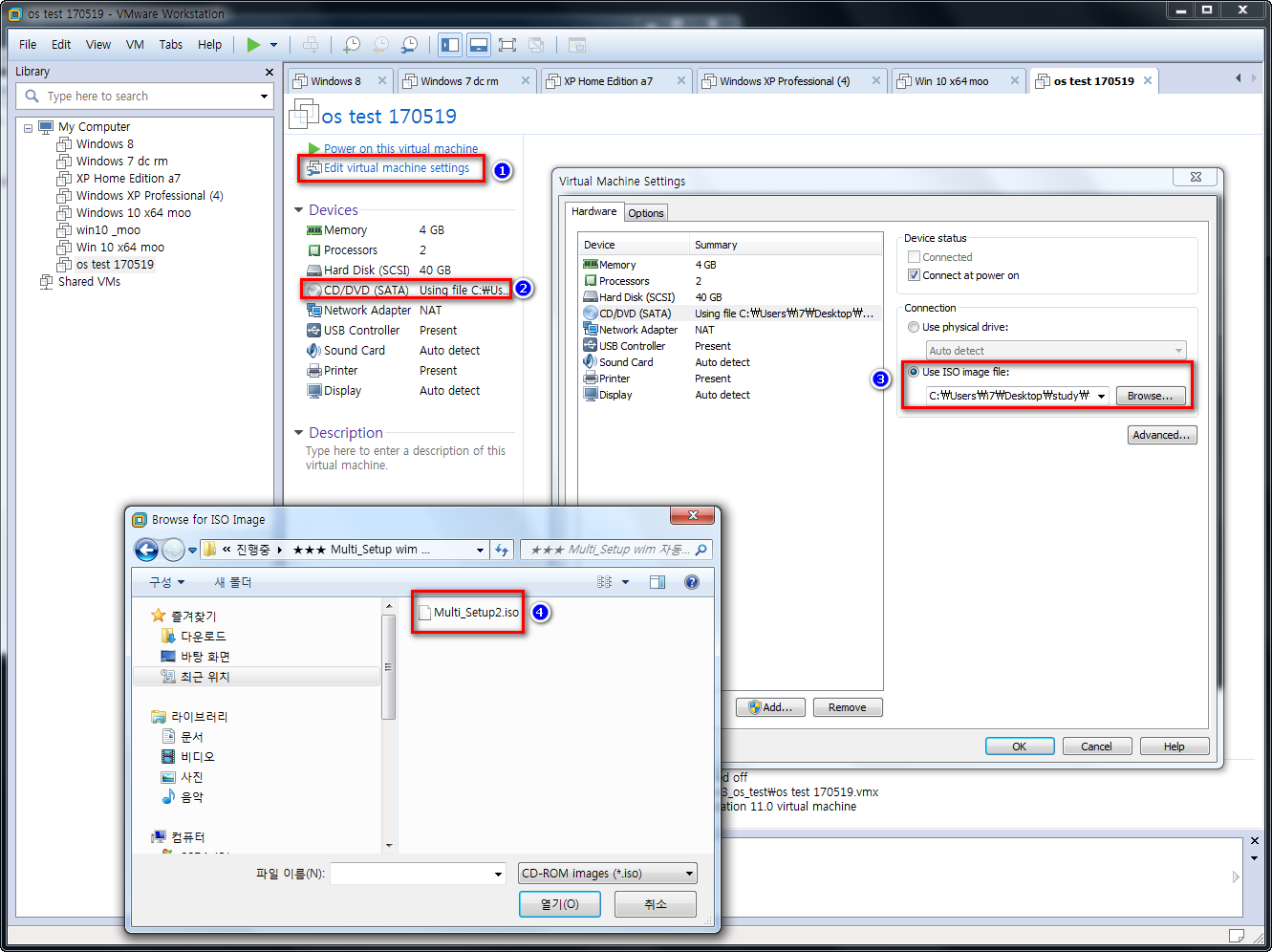This screenshot has width=1272, height=952.
Task: Select Use ISO image file radio button
Action: tap(914, 372)
